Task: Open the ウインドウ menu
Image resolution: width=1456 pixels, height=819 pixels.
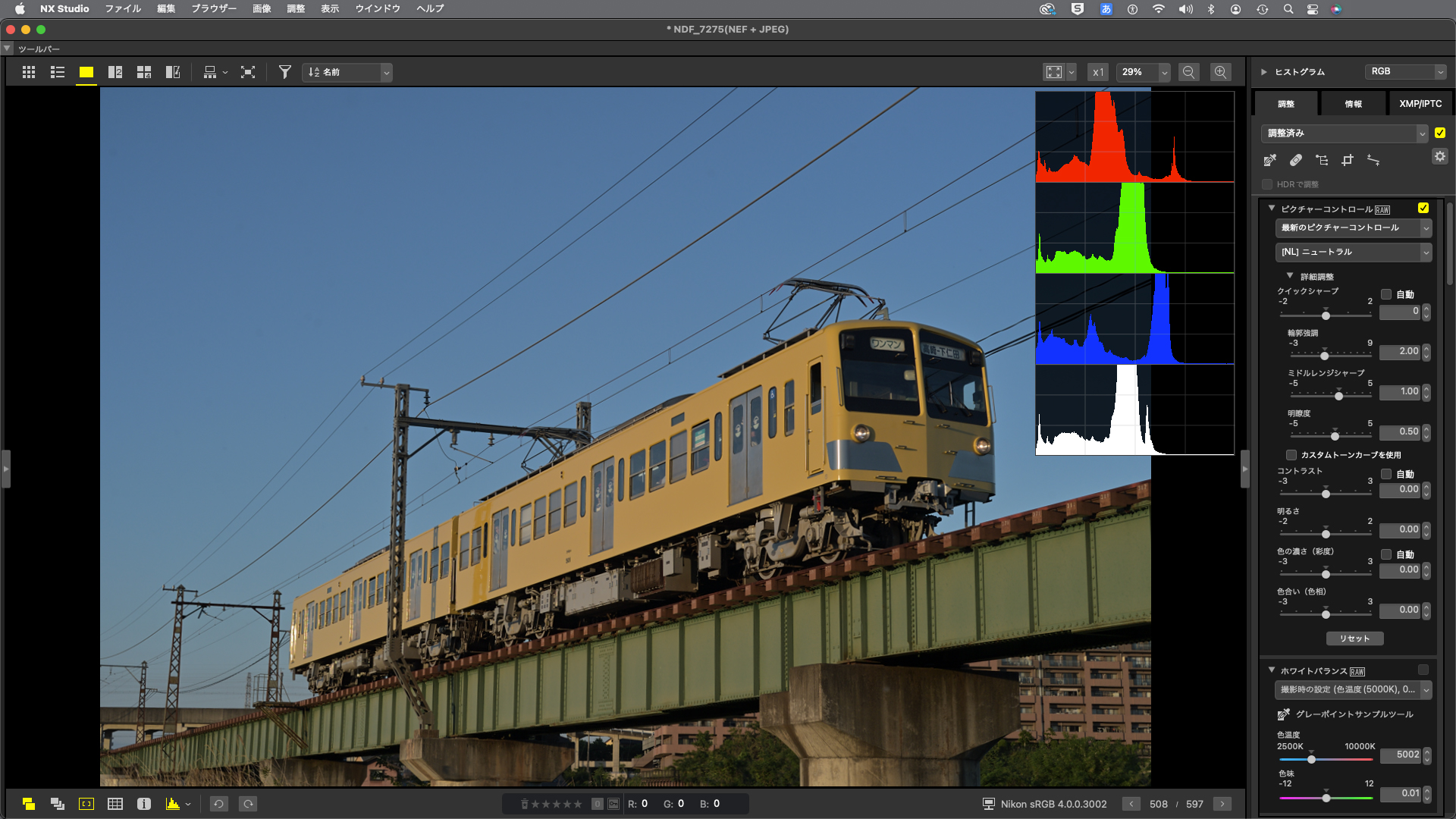Action: [378, 8]
